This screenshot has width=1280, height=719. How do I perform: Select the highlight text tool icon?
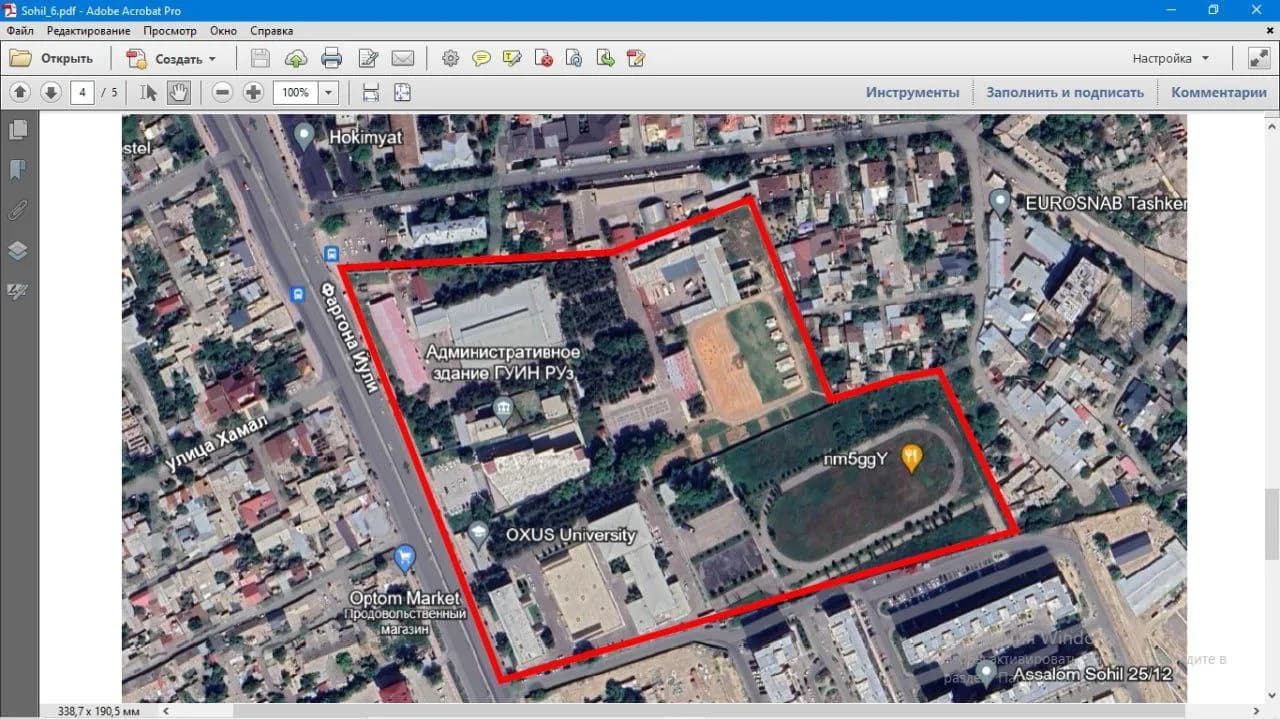tap(512, 58)
